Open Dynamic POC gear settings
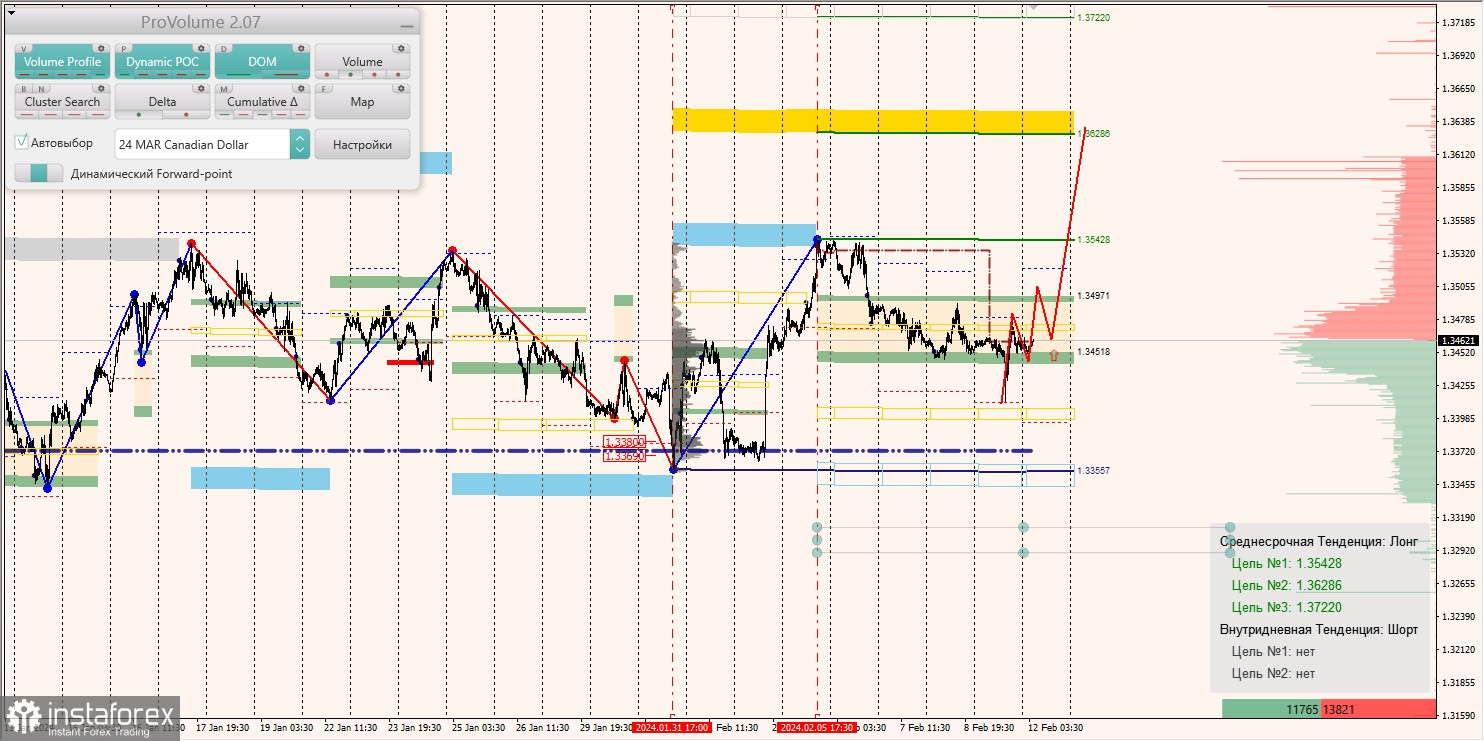1484x741 pixels. click(x=200, y=48)
